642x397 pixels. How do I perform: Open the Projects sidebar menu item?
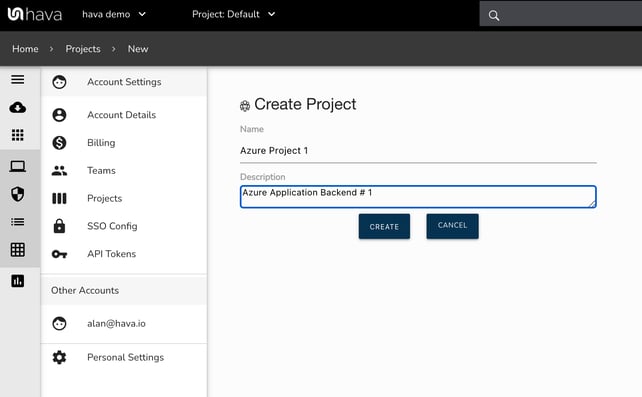pos(124,198)
